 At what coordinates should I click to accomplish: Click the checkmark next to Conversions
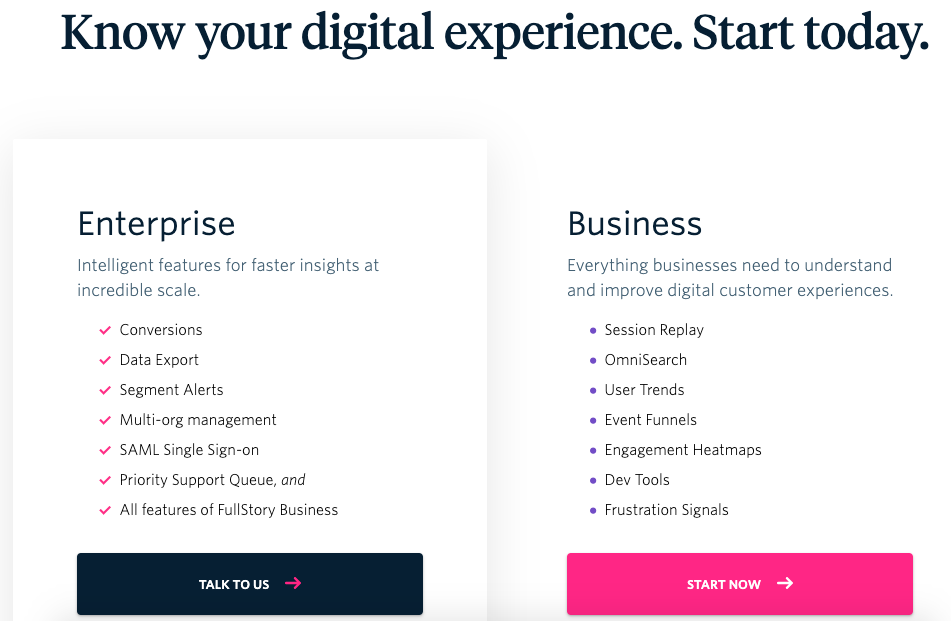click(105, 331)
